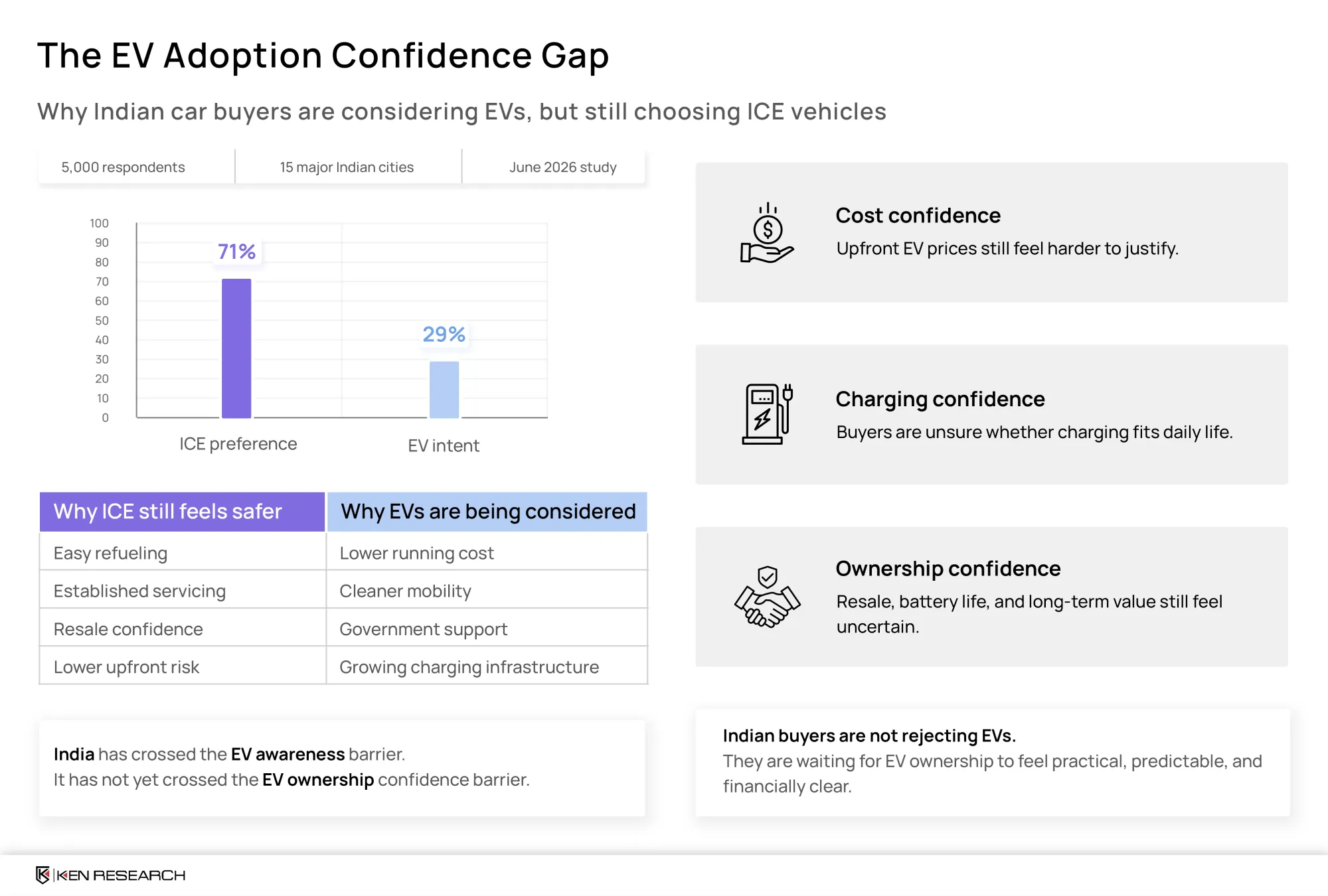Viewport: 1328px width, 896px height.
Task: Click the 71% data label
Action: [237, 252]
